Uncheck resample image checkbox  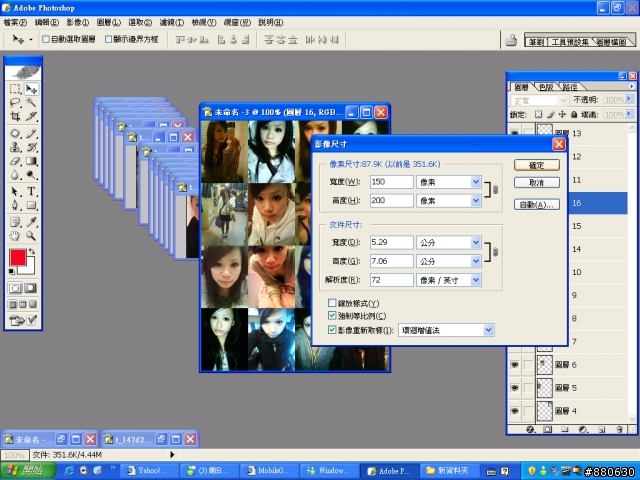[332, 330]
